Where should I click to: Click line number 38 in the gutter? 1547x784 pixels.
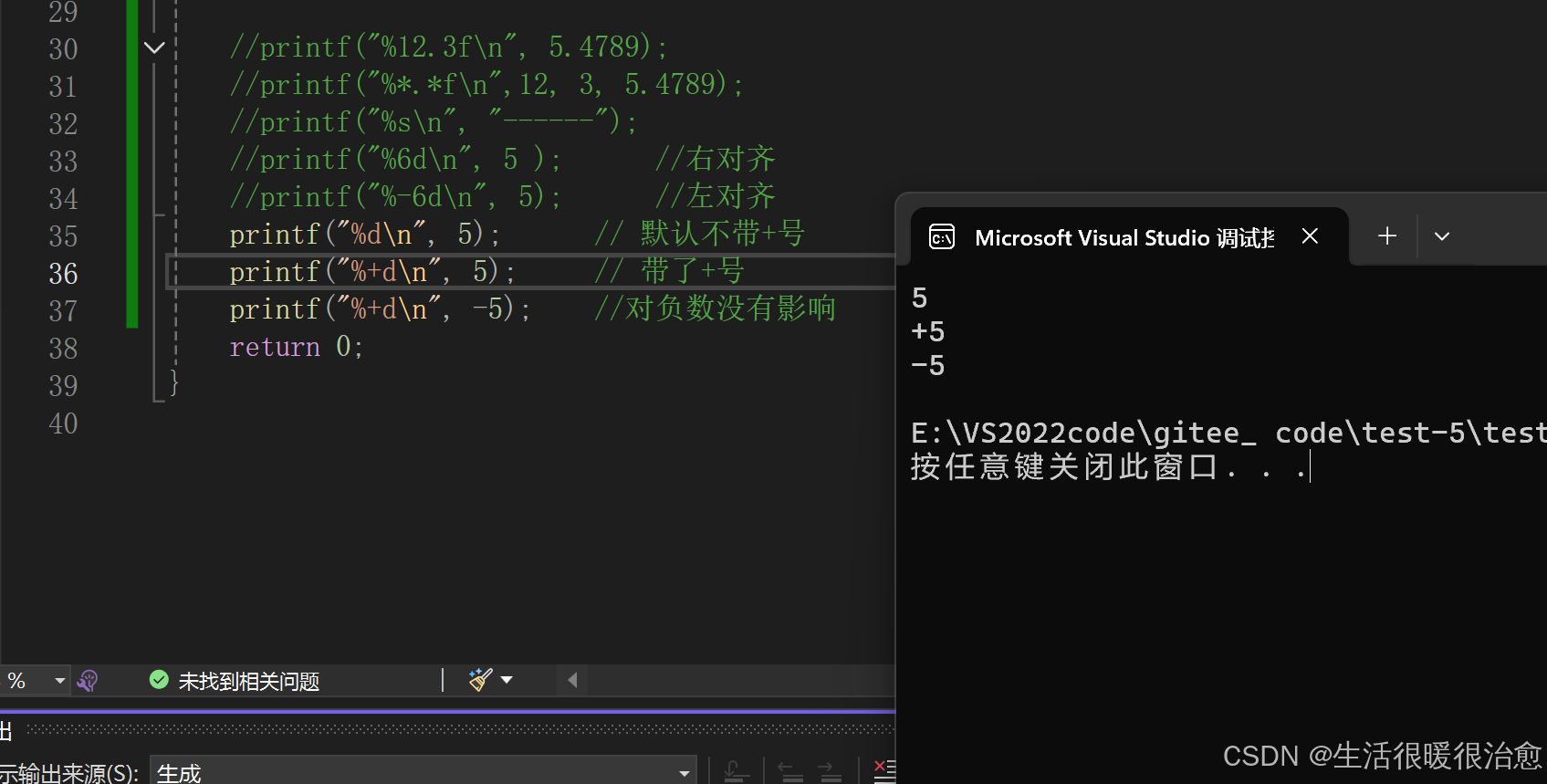63,349
